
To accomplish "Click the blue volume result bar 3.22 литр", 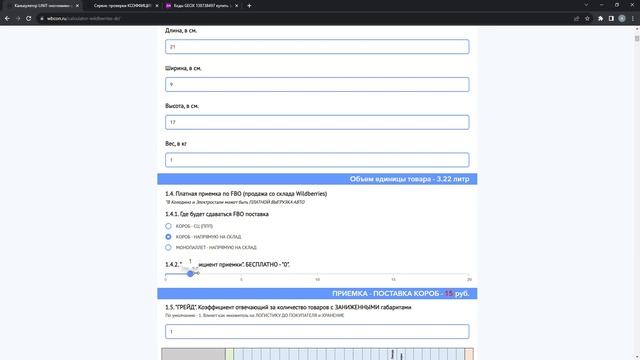I will pos(317,179).
